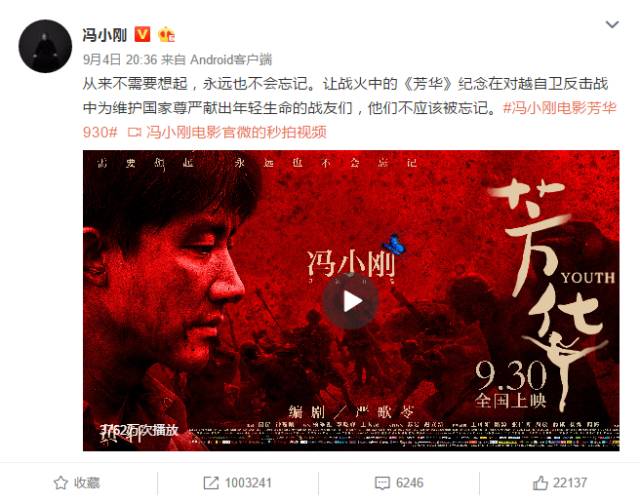This screenshot has height=502, width=640.
Task: Play the 芳华 trailer video
Action: click(x=350, y=301)
